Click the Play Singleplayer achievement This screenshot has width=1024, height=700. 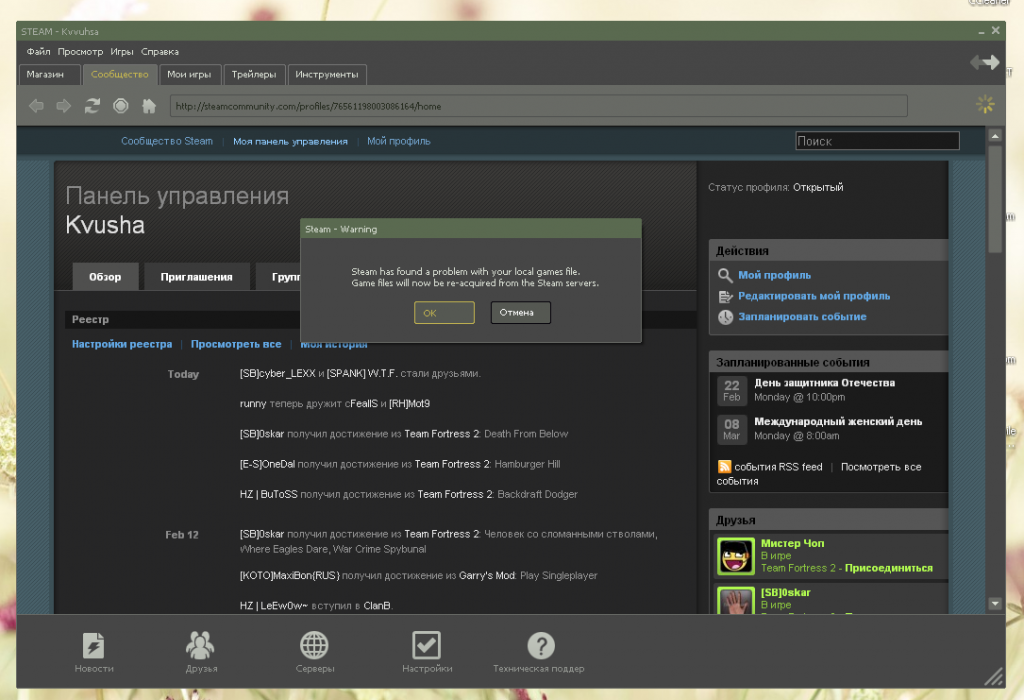[x=559, y=575]
